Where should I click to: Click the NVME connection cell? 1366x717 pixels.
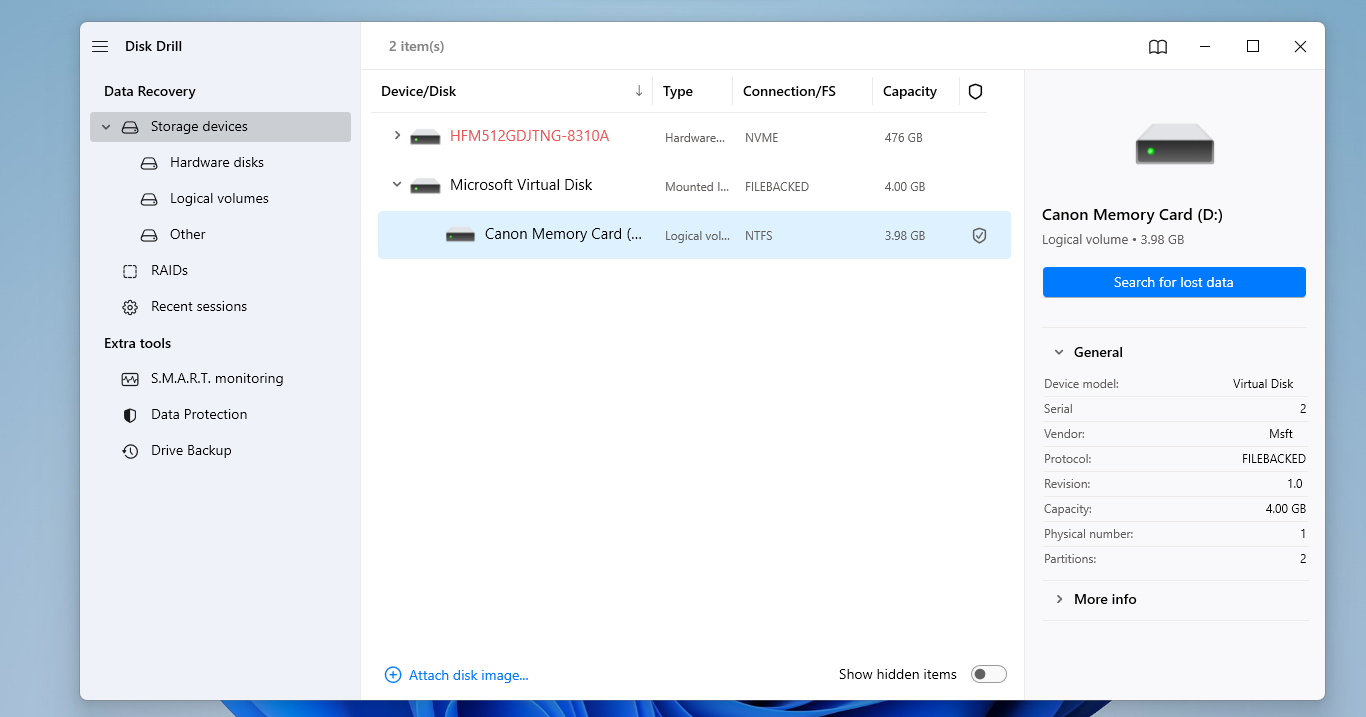click(762, 137)
